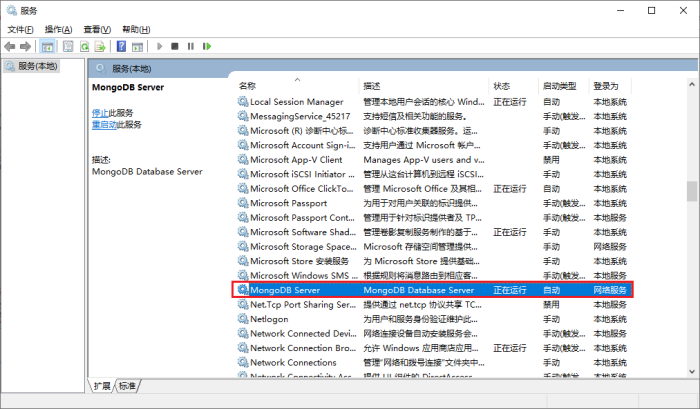The height and width of the screenshot is (409, 700).
Task: Select the Net.Tcp Port Sharing Ser... service
Action: click(303, 305)
